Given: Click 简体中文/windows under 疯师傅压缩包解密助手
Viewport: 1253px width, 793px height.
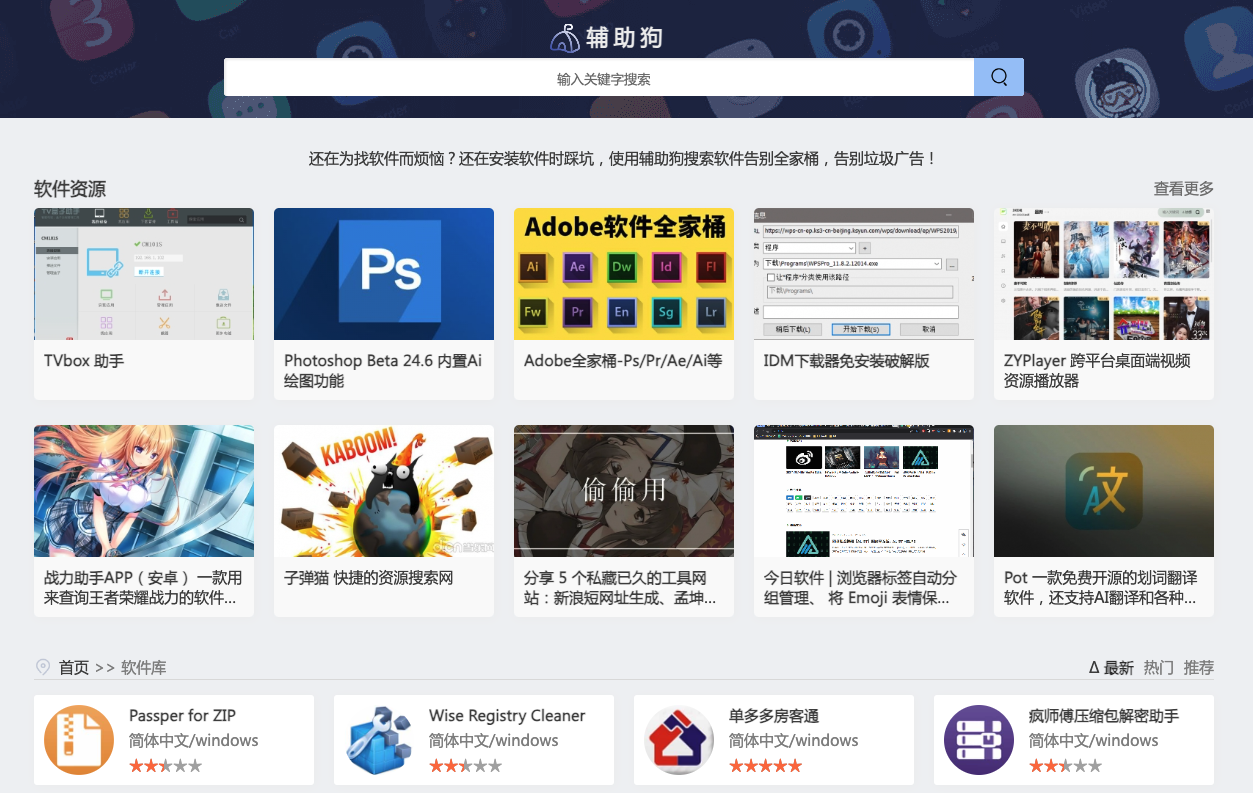Looking at the screenshot, I should point(1094,741).
